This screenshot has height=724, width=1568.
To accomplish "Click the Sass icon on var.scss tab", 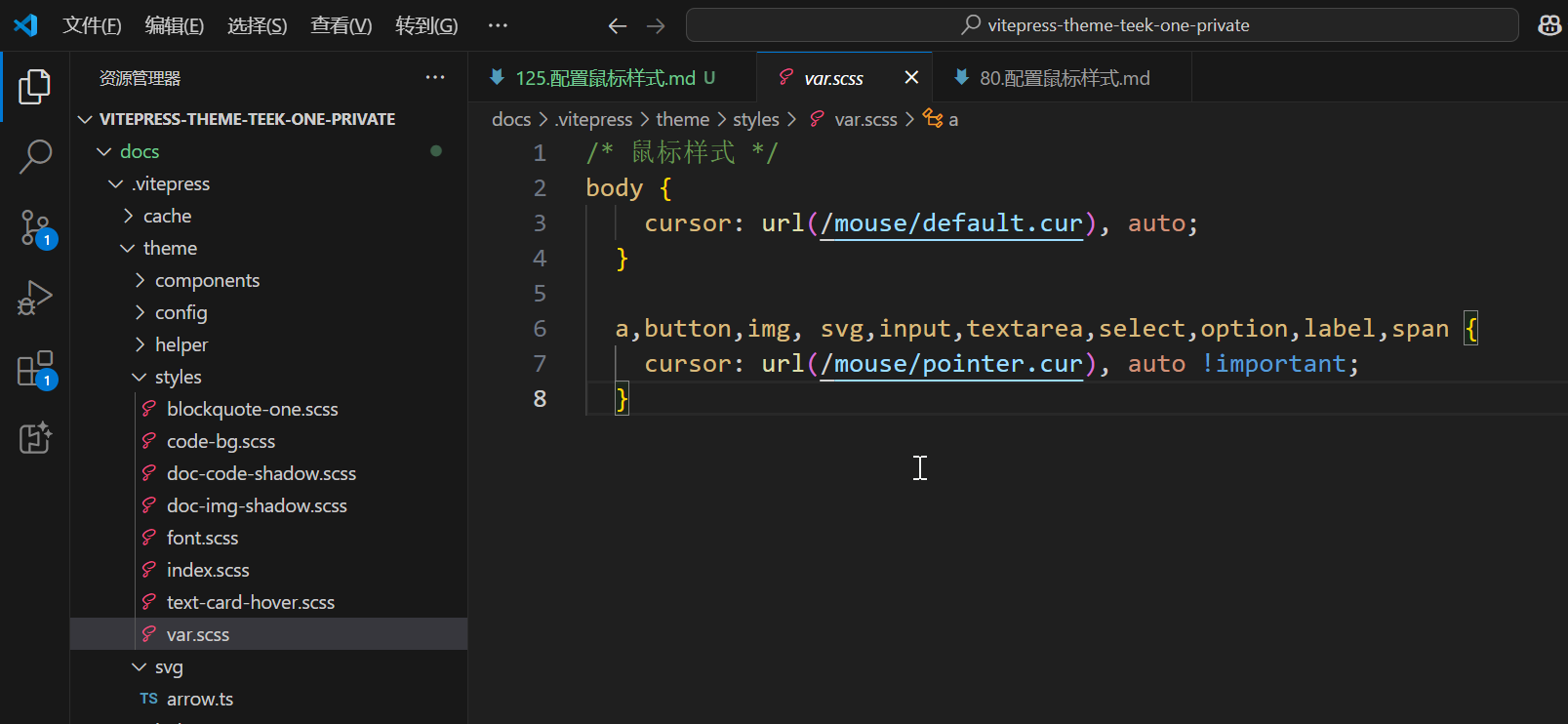I will coord(785,77).
